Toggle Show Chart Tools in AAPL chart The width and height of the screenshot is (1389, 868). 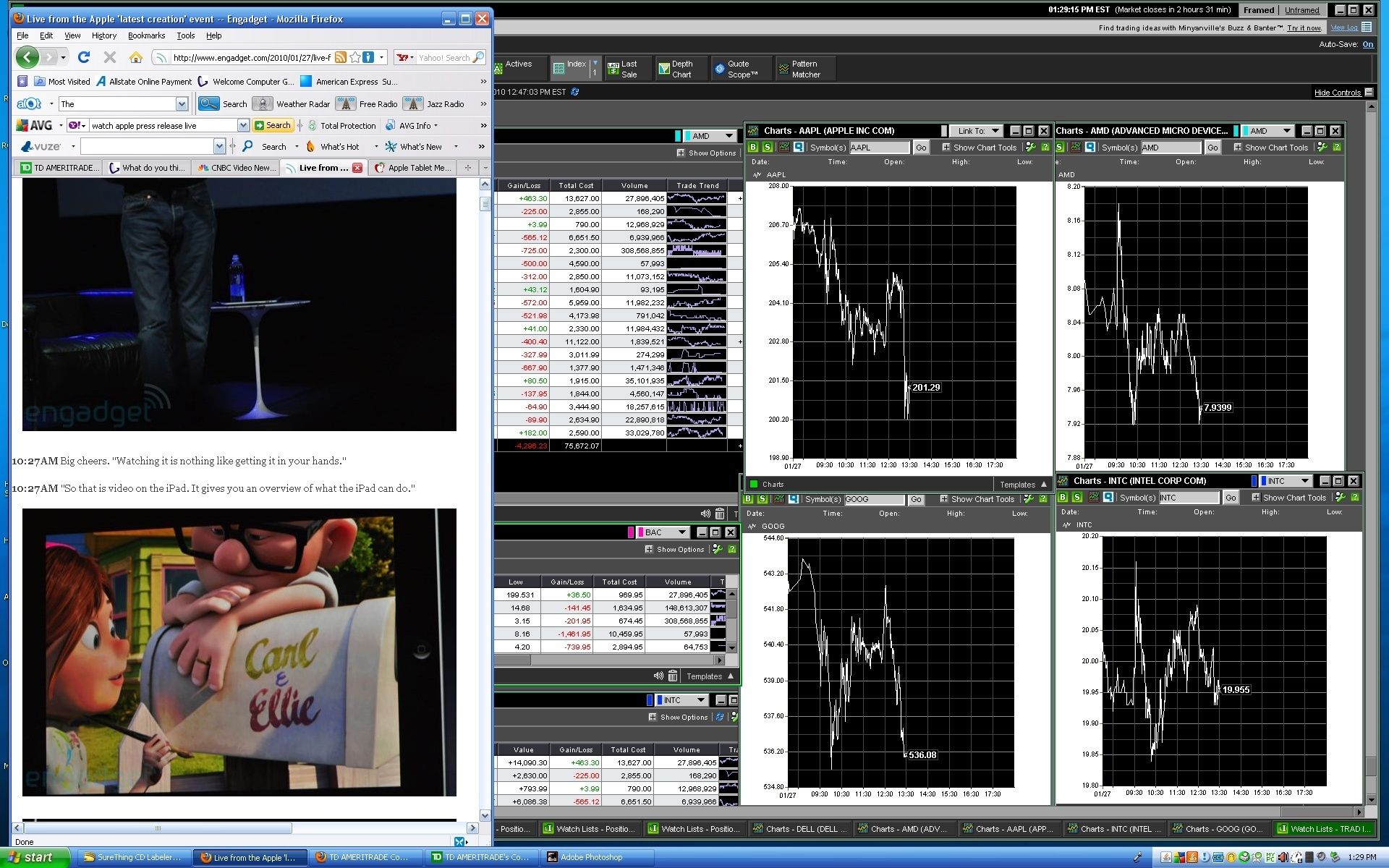click(x=980, y=148)
